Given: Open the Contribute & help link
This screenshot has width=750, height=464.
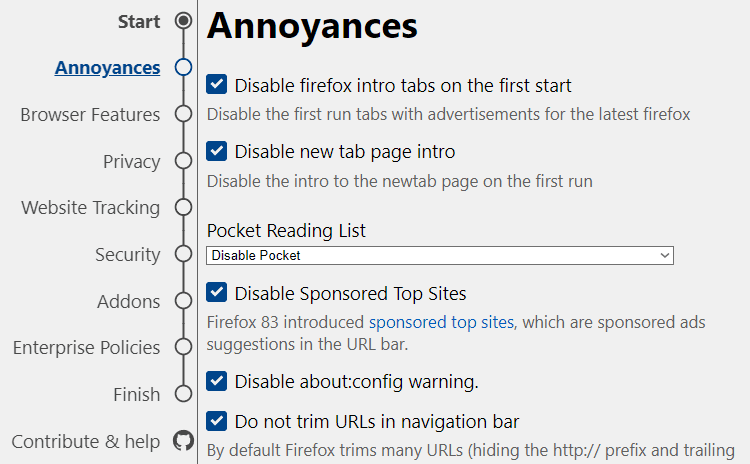Looking at the screenshot, I should pyautogui.click(x=86, y=442).
